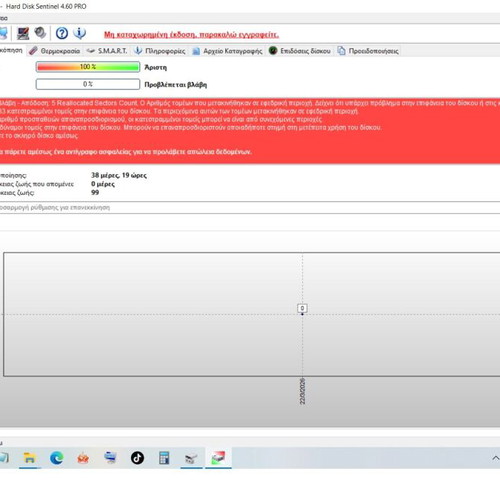This screenshot has height=500, width=500.
Task: Select the Αρχείο Καταγραφής tab
Action: [228, 51]
